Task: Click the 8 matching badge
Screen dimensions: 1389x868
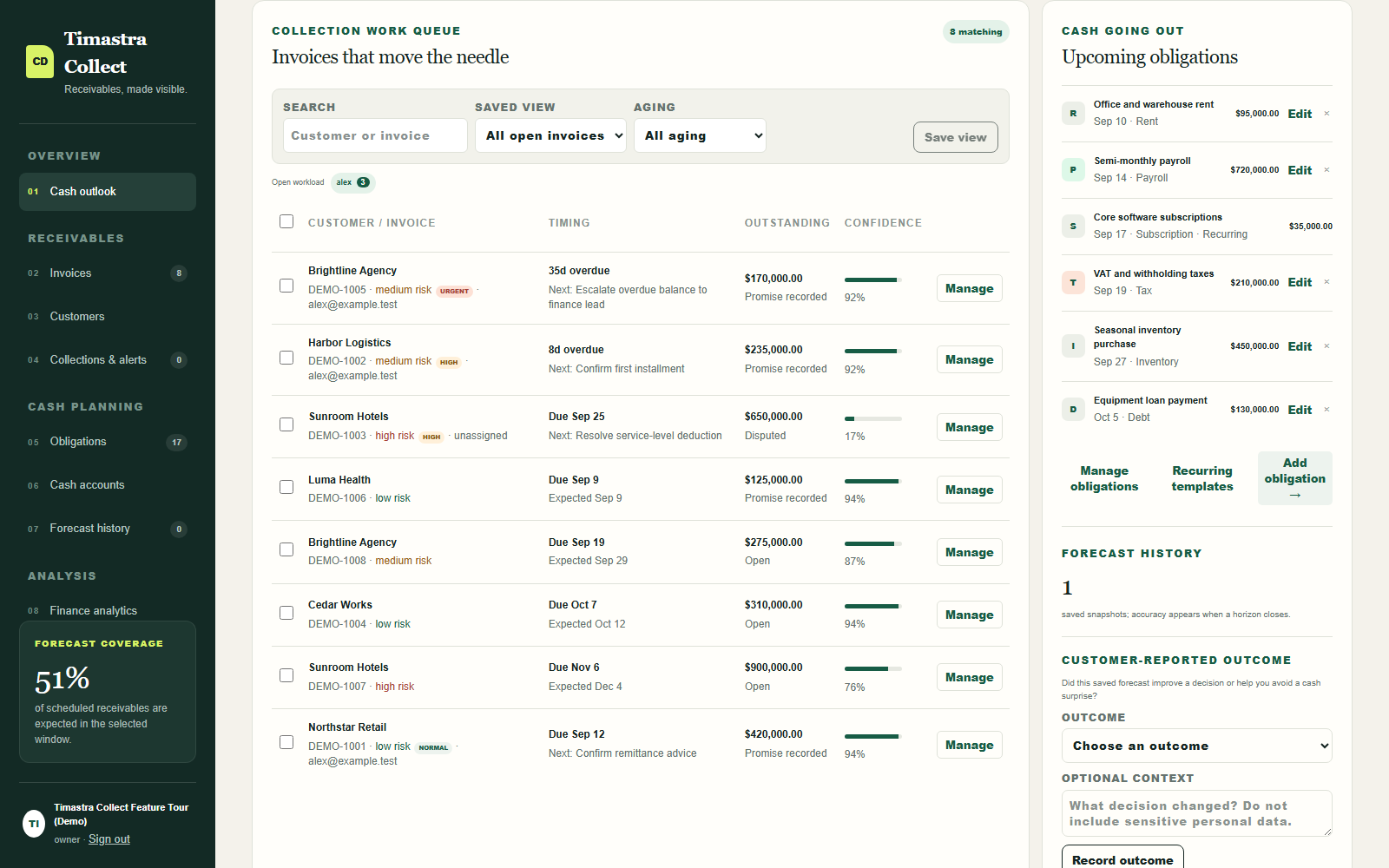Action: tap(976, 32)
